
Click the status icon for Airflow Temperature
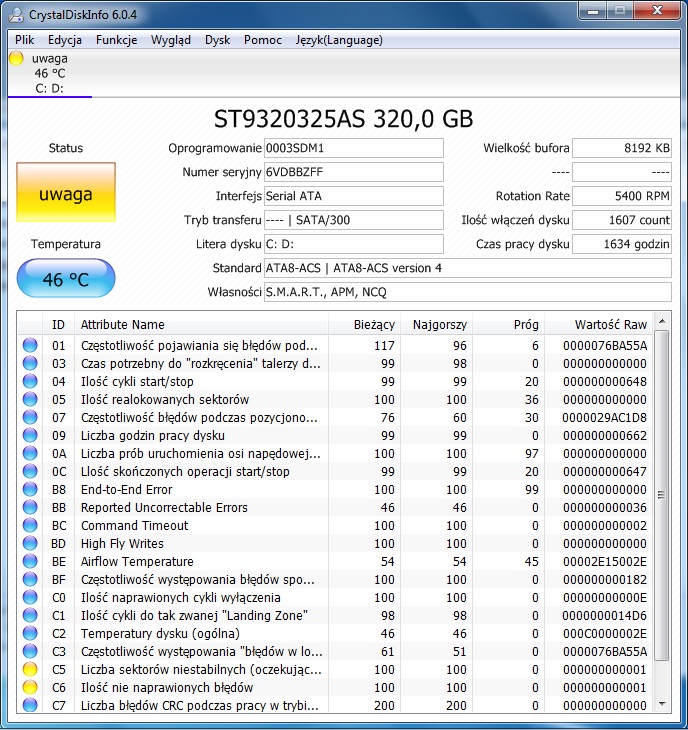pyautogui.click(x=30, y=561)
